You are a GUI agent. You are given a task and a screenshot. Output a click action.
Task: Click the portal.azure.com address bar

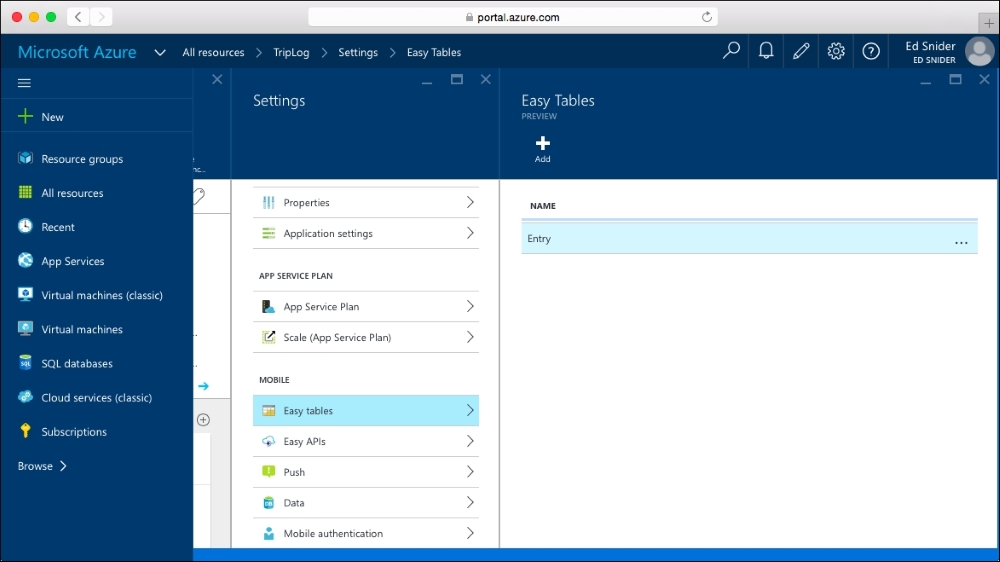pos(513,17)
